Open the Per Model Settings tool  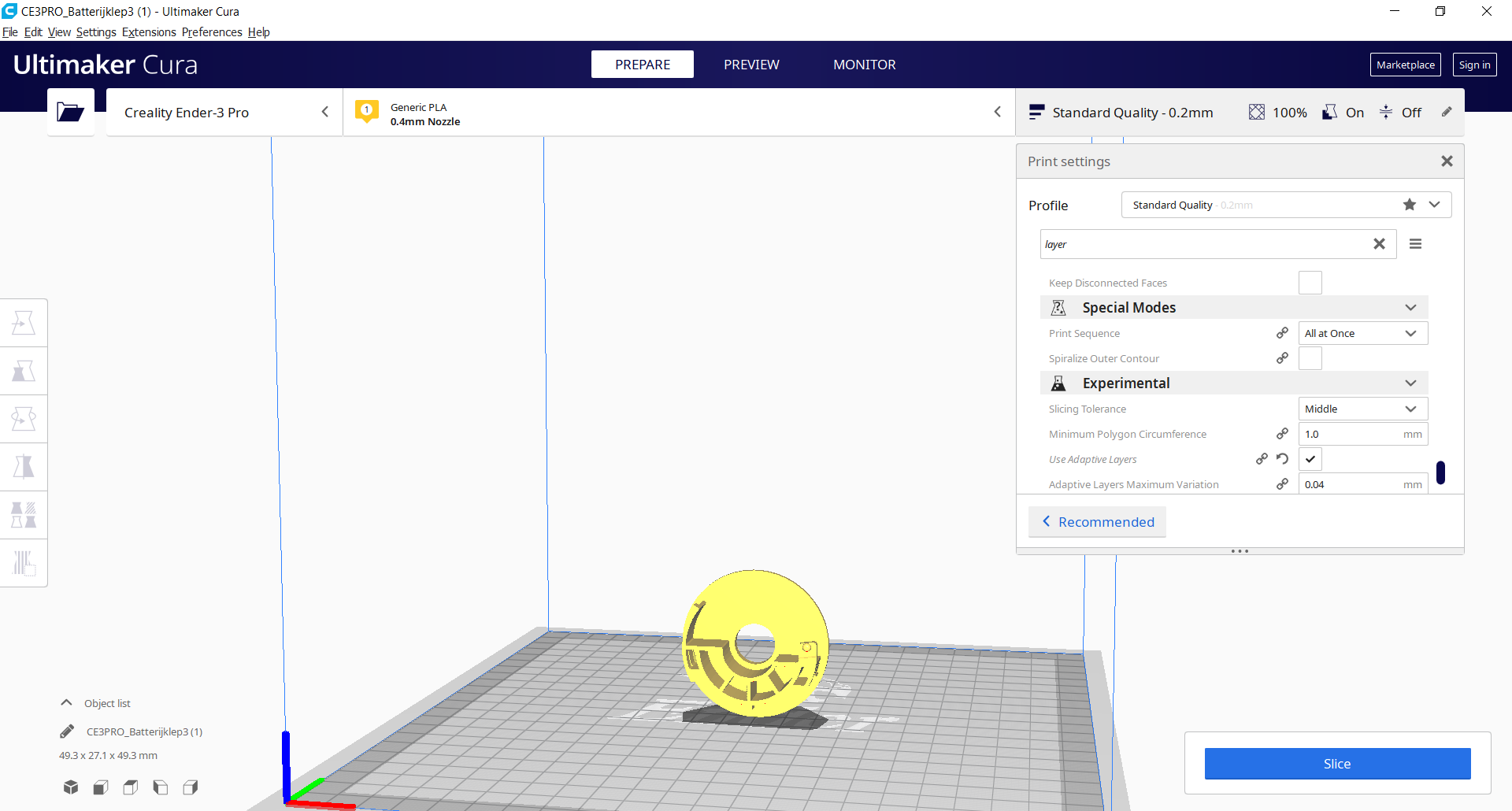(x=24, y=515)
